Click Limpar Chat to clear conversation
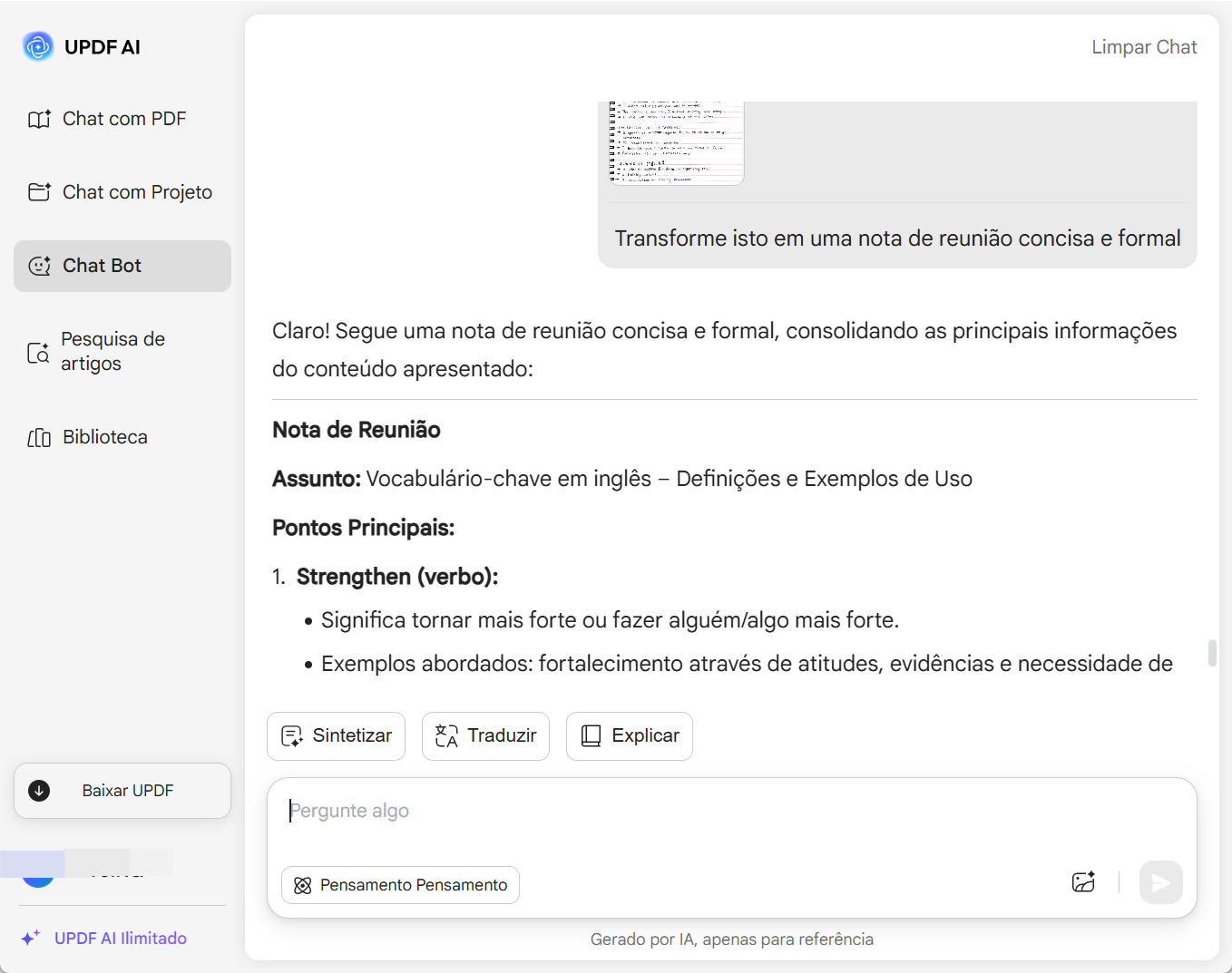Screen dimensions: 1232x973 1144,47
